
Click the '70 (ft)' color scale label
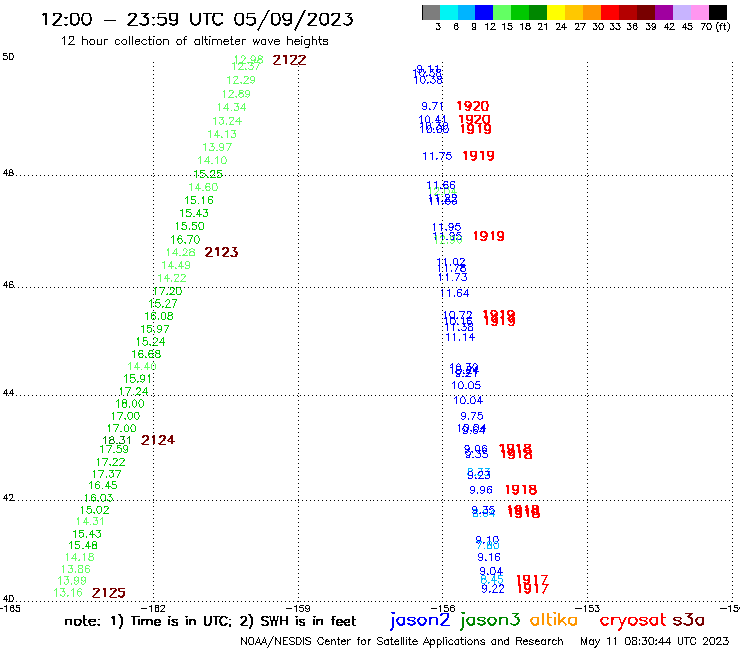715,26
